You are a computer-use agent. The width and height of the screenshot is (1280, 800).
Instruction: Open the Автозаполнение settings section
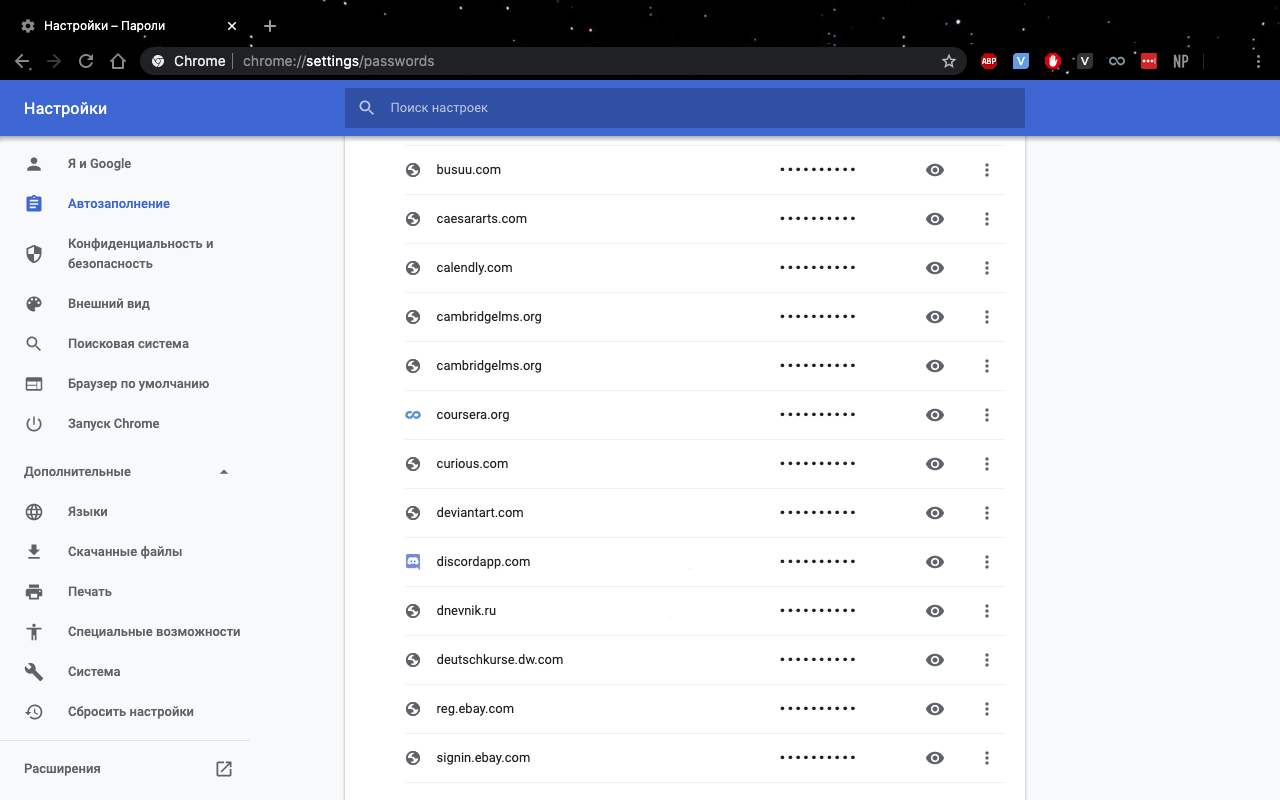pyautogui.click(x=119, y=204)
